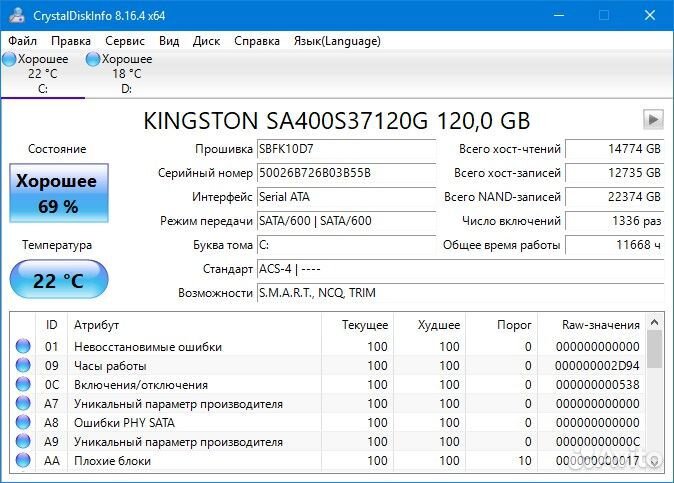Screen dimensions: 674x483
Task: Click the attribute list scrollbar thumb
Action: pos(655,349)
